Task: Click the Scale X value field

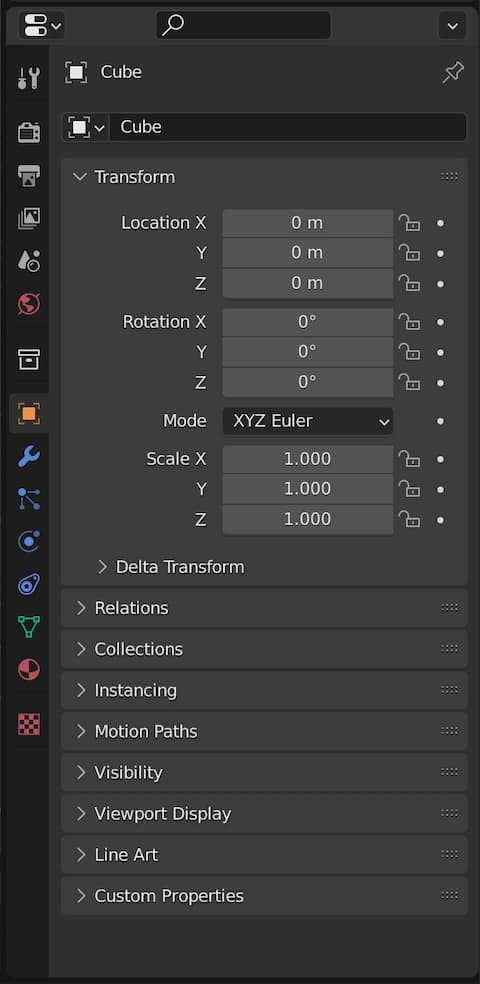Action: pos(307,459)
